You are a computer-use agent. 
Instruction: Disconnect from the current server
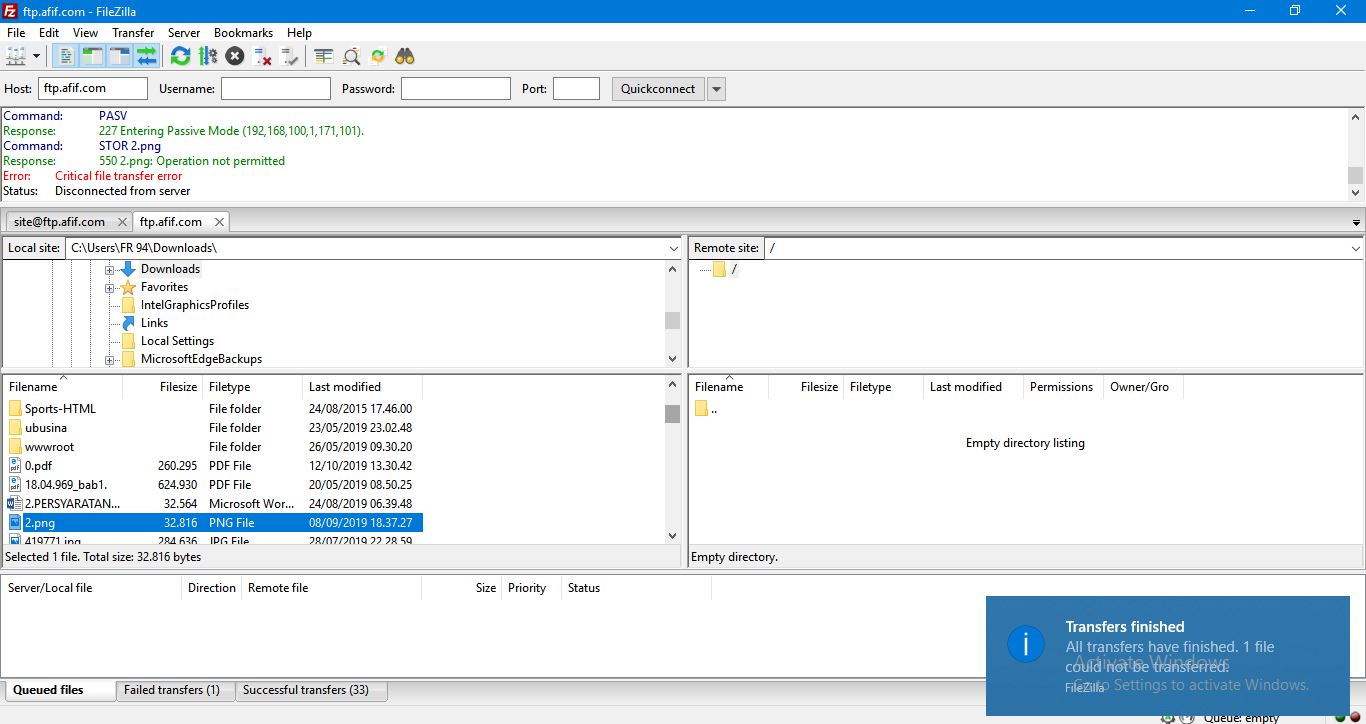(x=262, y=56)
